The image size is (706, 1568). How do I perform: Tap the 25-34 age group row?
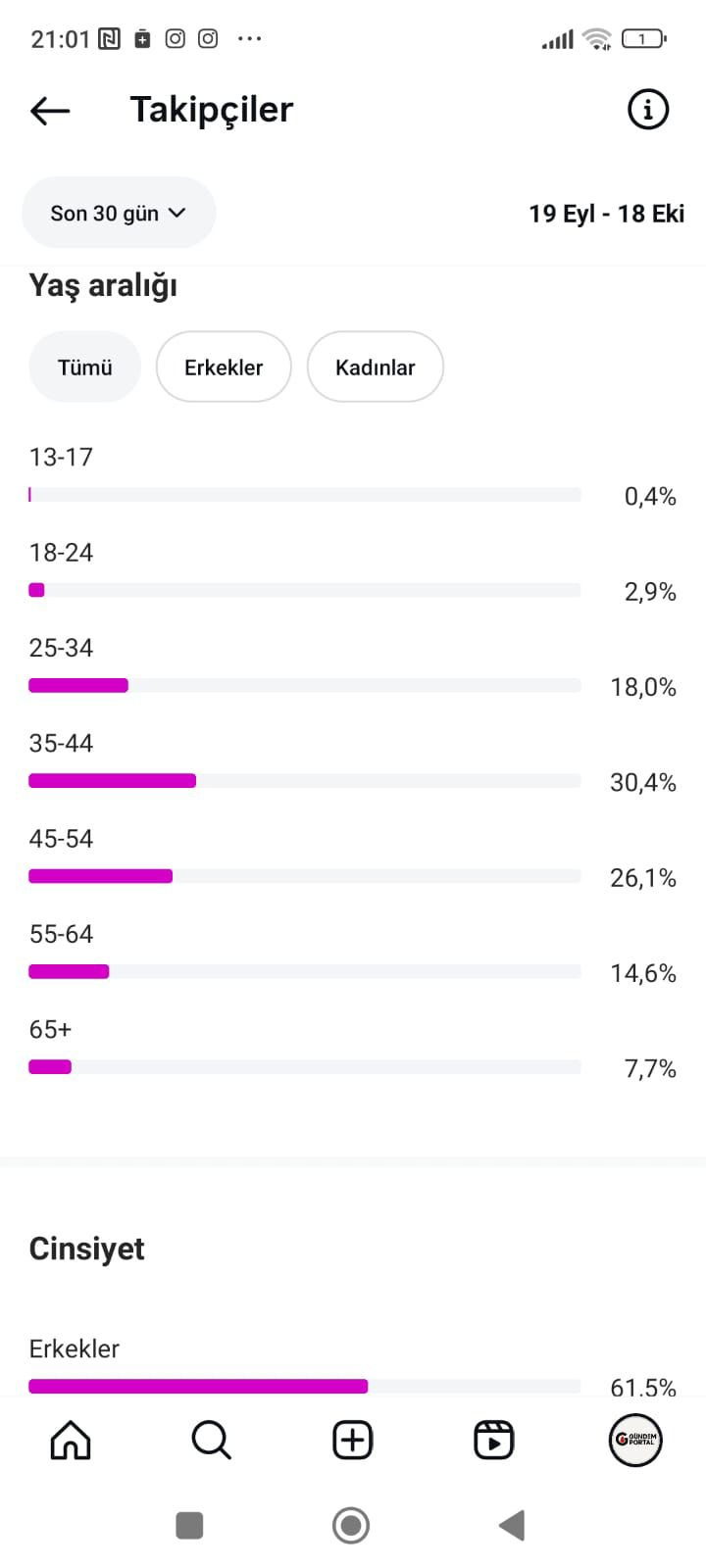click(353, 667)
